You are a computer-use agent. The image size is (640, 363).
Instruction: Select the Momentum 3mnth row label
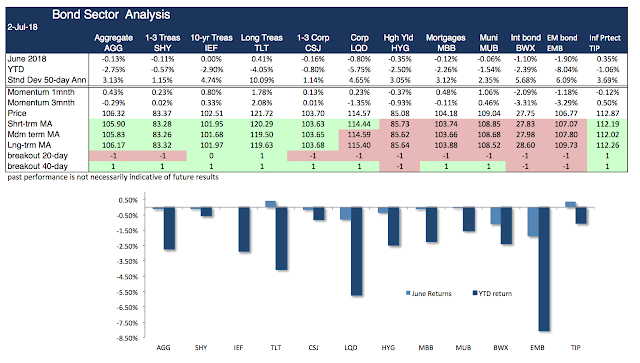pos(41,102)
